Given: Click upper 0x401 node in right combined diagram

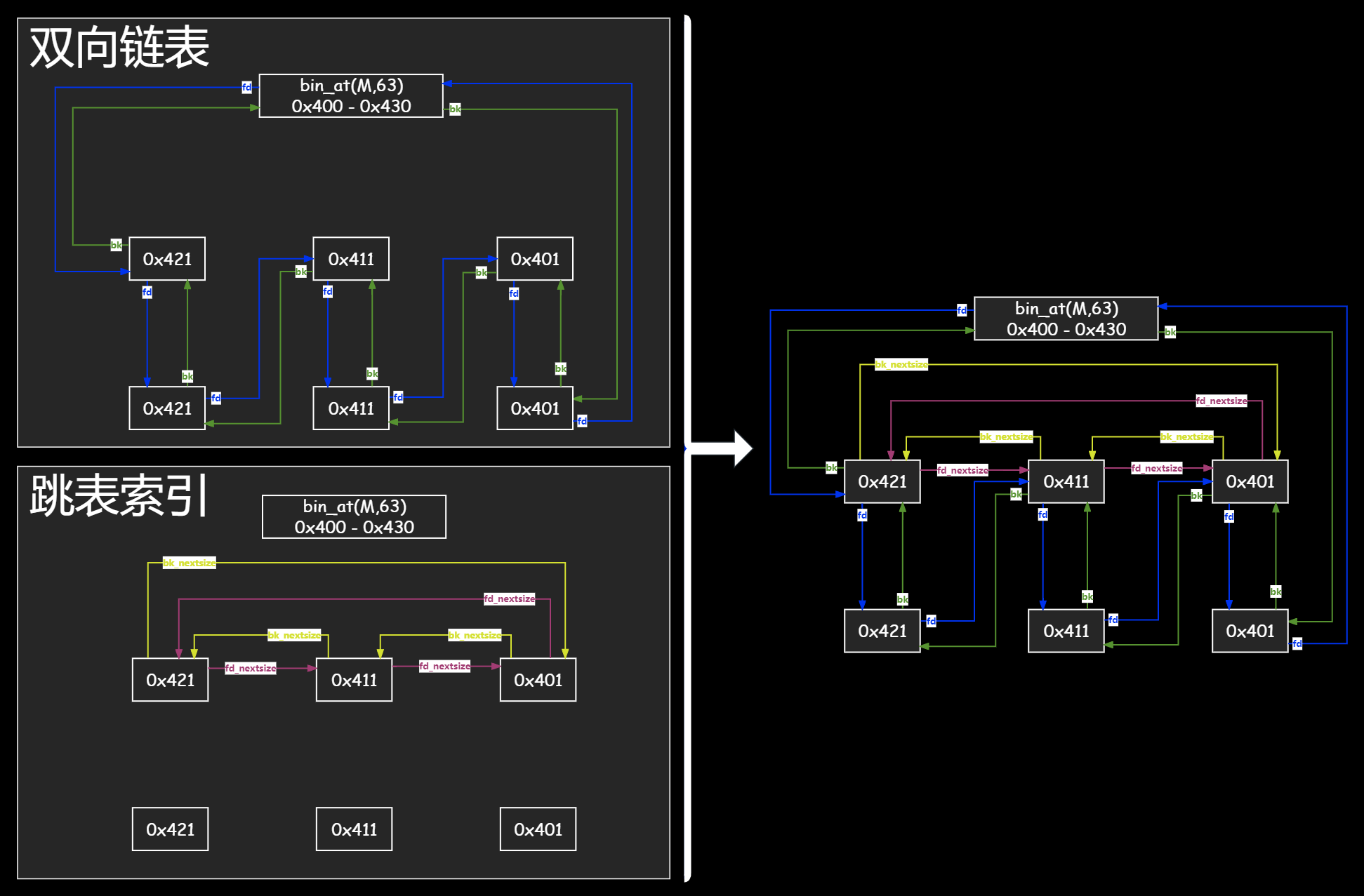Looking at the screenshot, I should click(1250, 481).
